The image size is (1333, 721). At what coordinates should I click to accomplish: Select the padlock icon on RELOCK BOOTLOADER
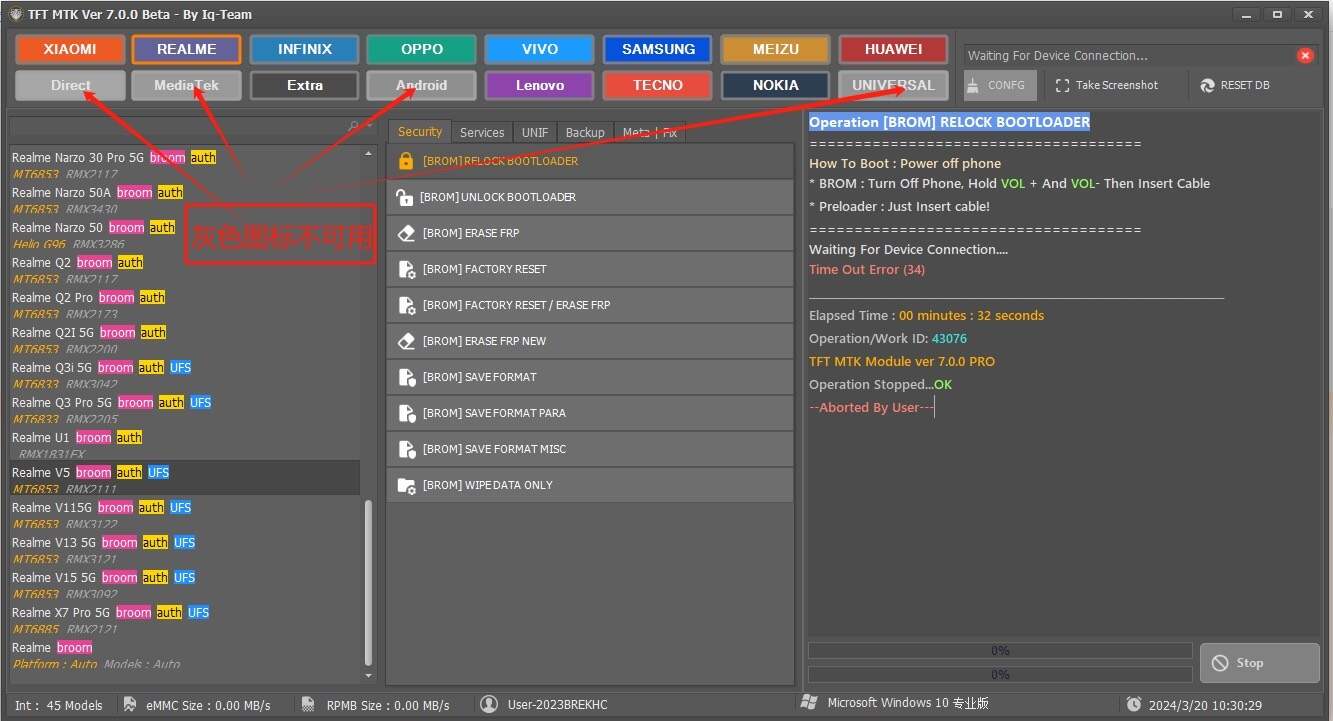pos(406,160)
